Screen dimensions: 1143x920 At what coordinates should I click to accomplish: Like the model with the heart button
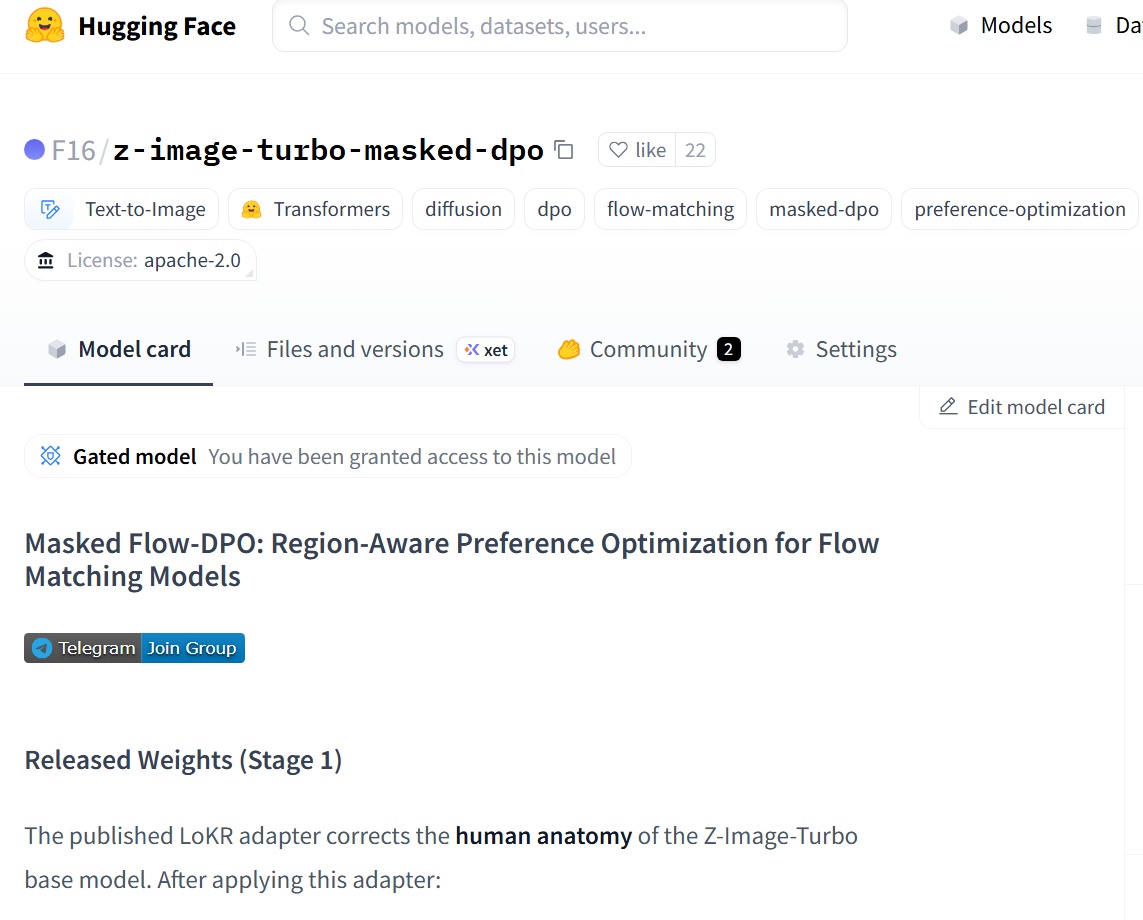[637, 150]
